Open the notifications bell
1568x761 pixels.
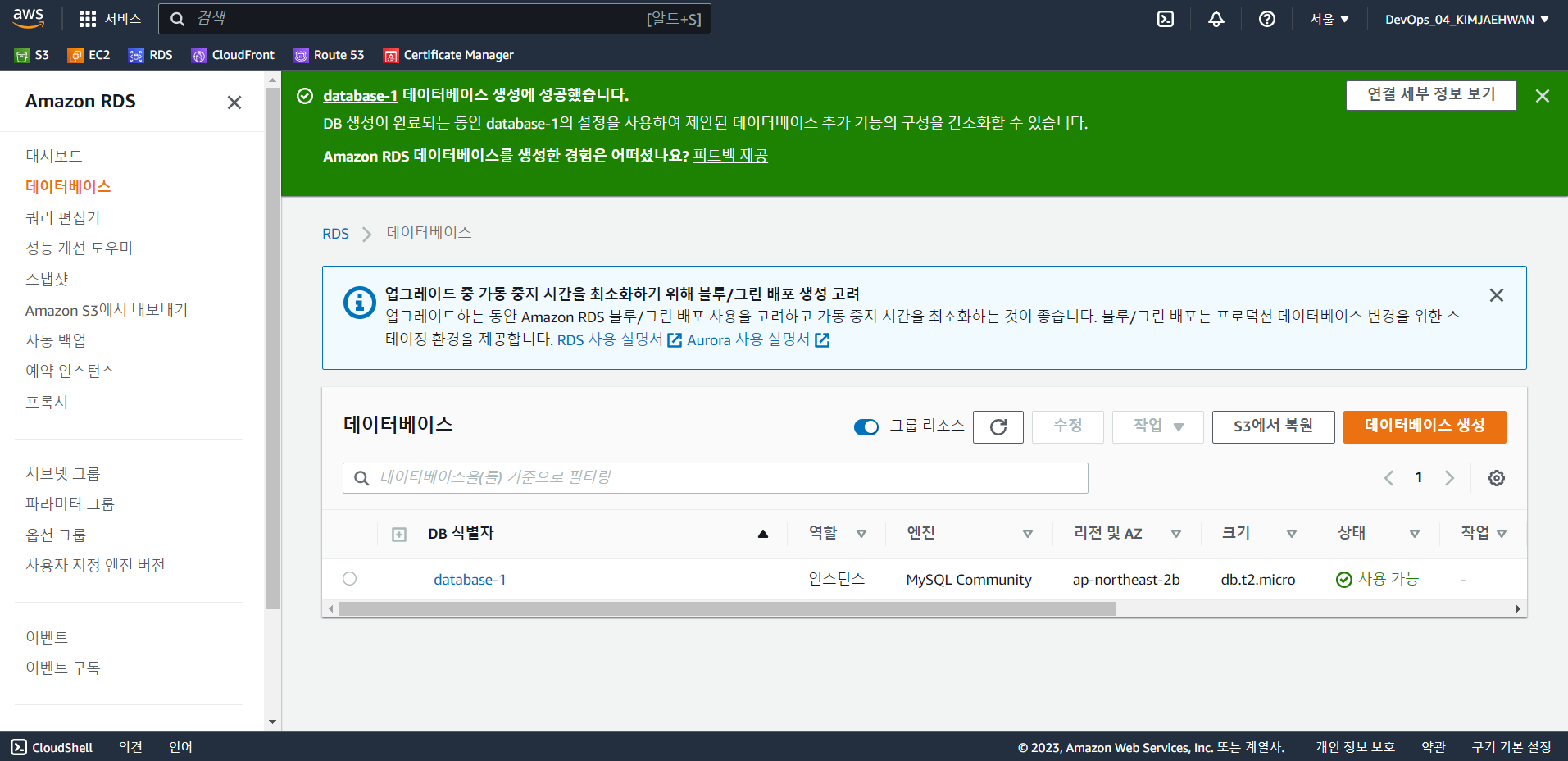point(1216,19)
